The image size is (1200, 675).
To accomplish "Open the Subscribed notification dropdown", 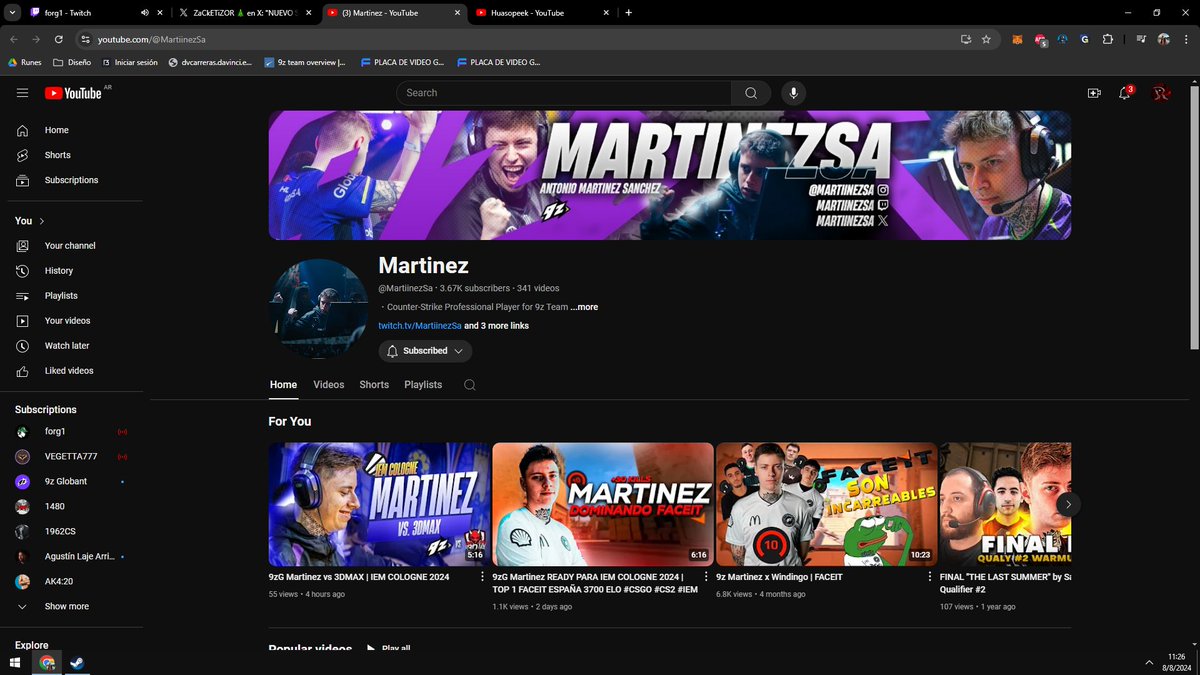I will point(425,351).
